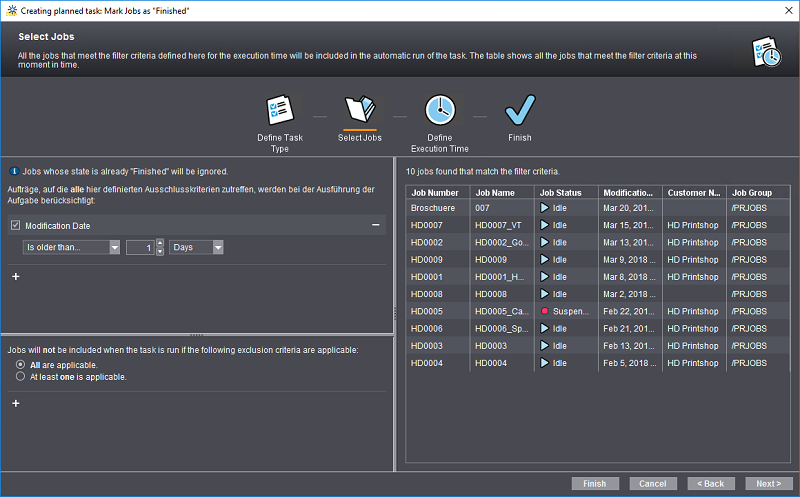The image size is (800, 497).
Task: Sort table by Job Status column header
Action: click(x=563, y=191)
